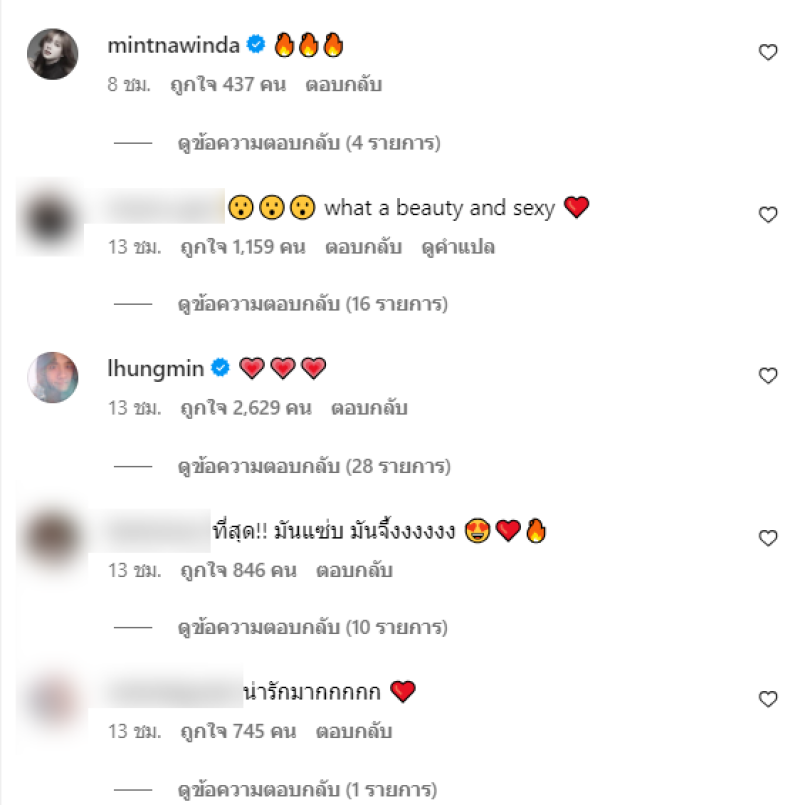Reply to mintnawinda's comment
The height and width of the screenshot is (805, 800).
tap(344, 84)
